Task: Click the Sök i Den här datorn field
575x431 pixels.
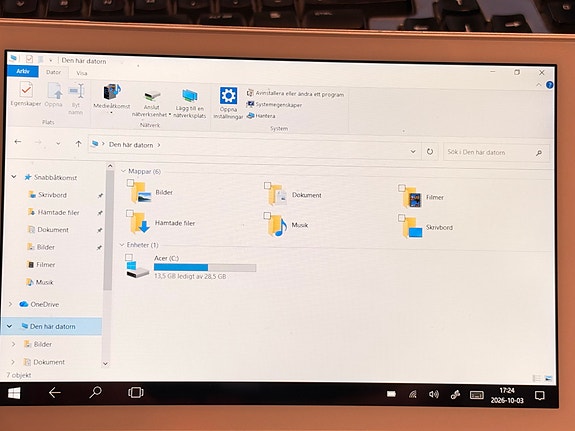Action: [497, 152]
